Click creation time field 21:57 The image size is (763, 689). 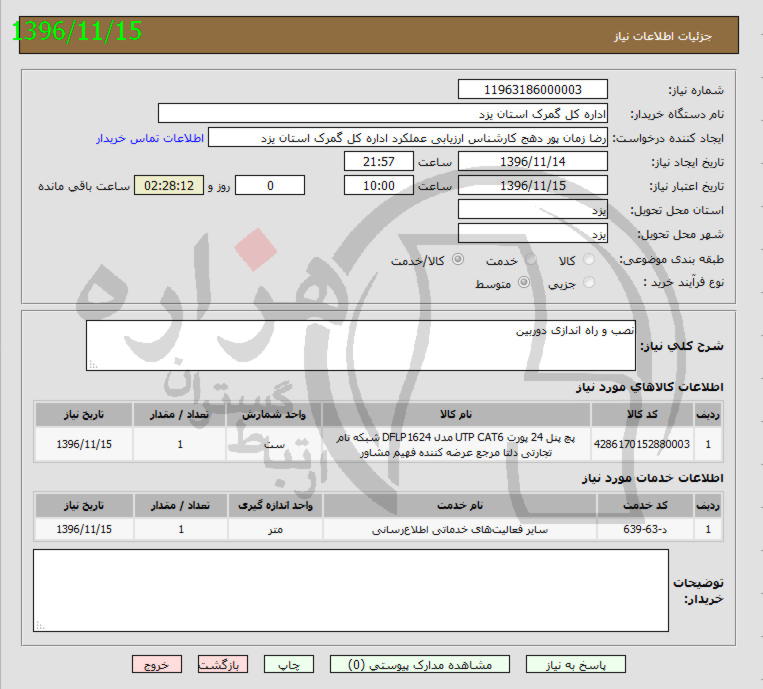(379, 162)
